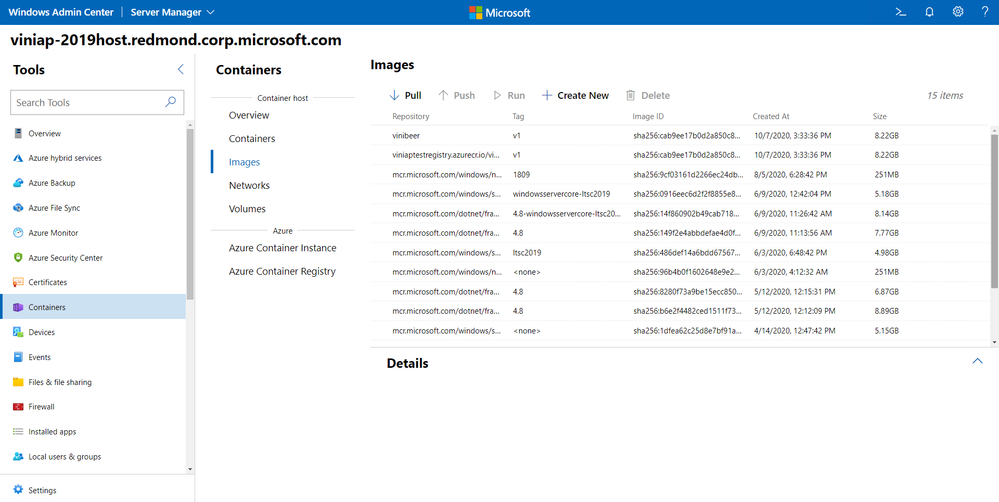Click the Delete button

648,96
